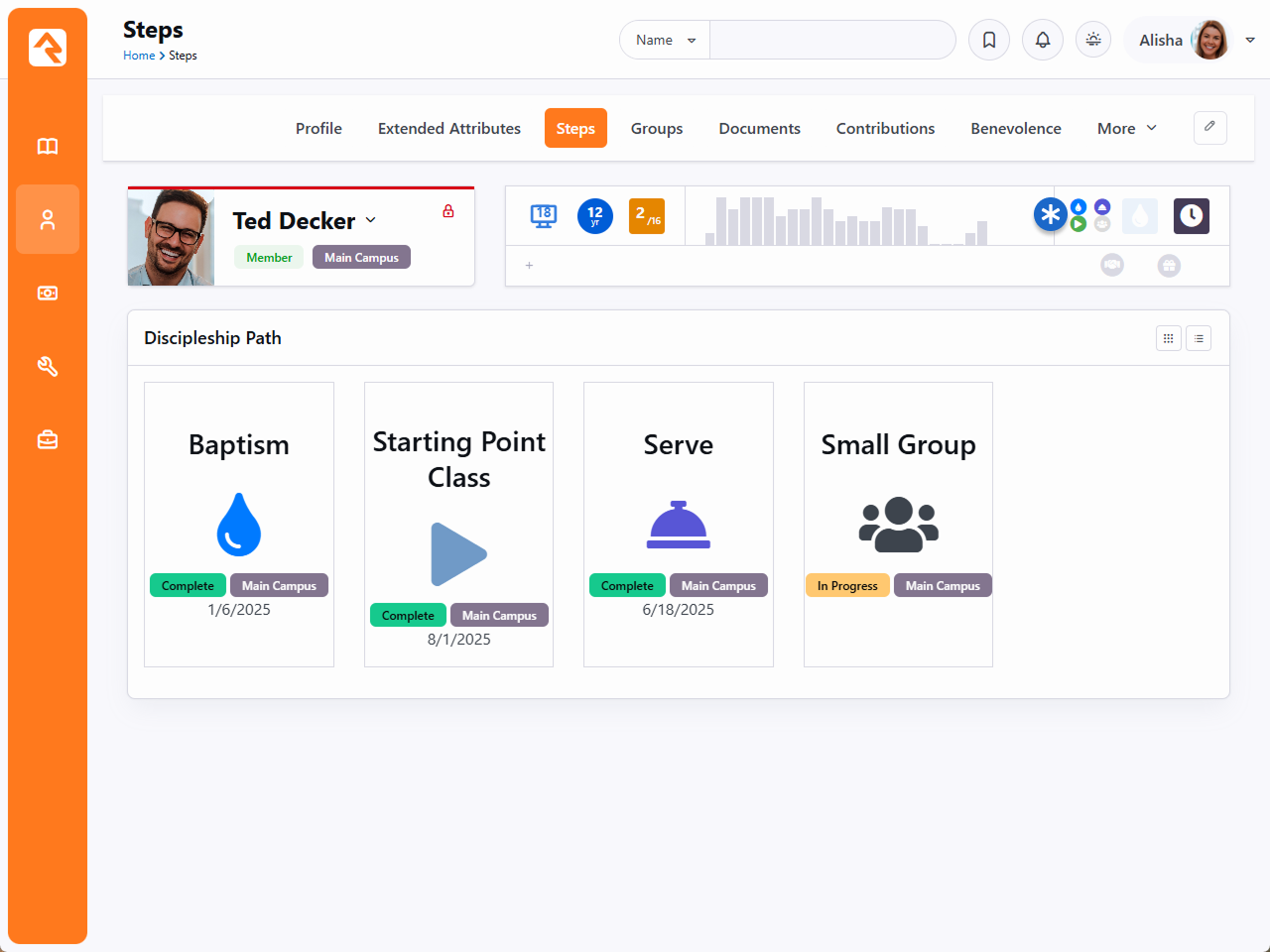Open the Small Group step card
The height and width of the screenshot is (952, 1270).
[898, 524]
